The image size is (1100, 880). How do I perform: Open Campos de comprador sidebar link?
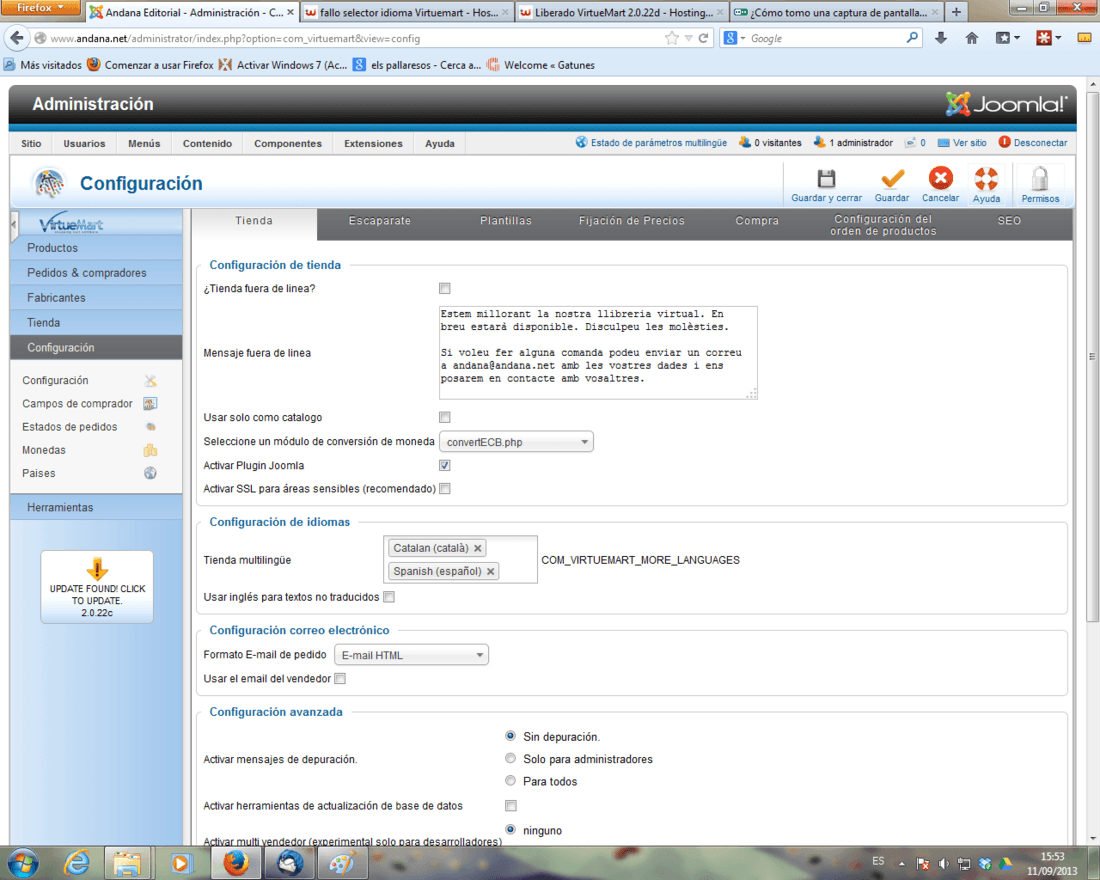click(77, 404)
